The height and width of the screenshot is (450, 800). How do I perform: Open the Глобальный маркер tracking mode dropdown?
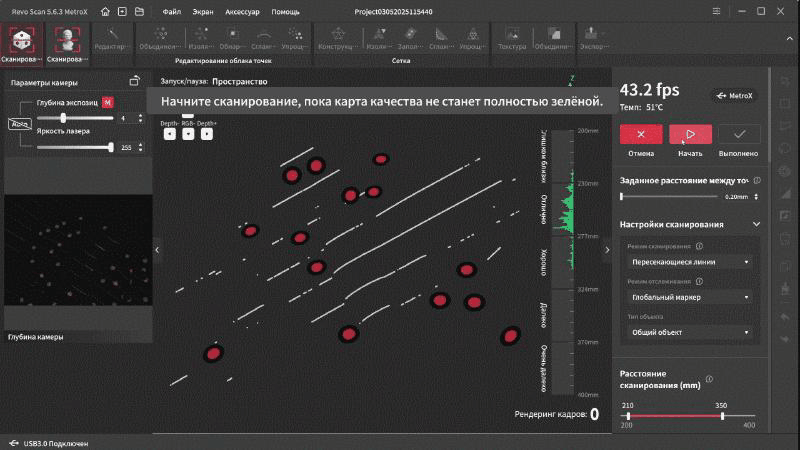pyautogui.click(x=690, y=297)
